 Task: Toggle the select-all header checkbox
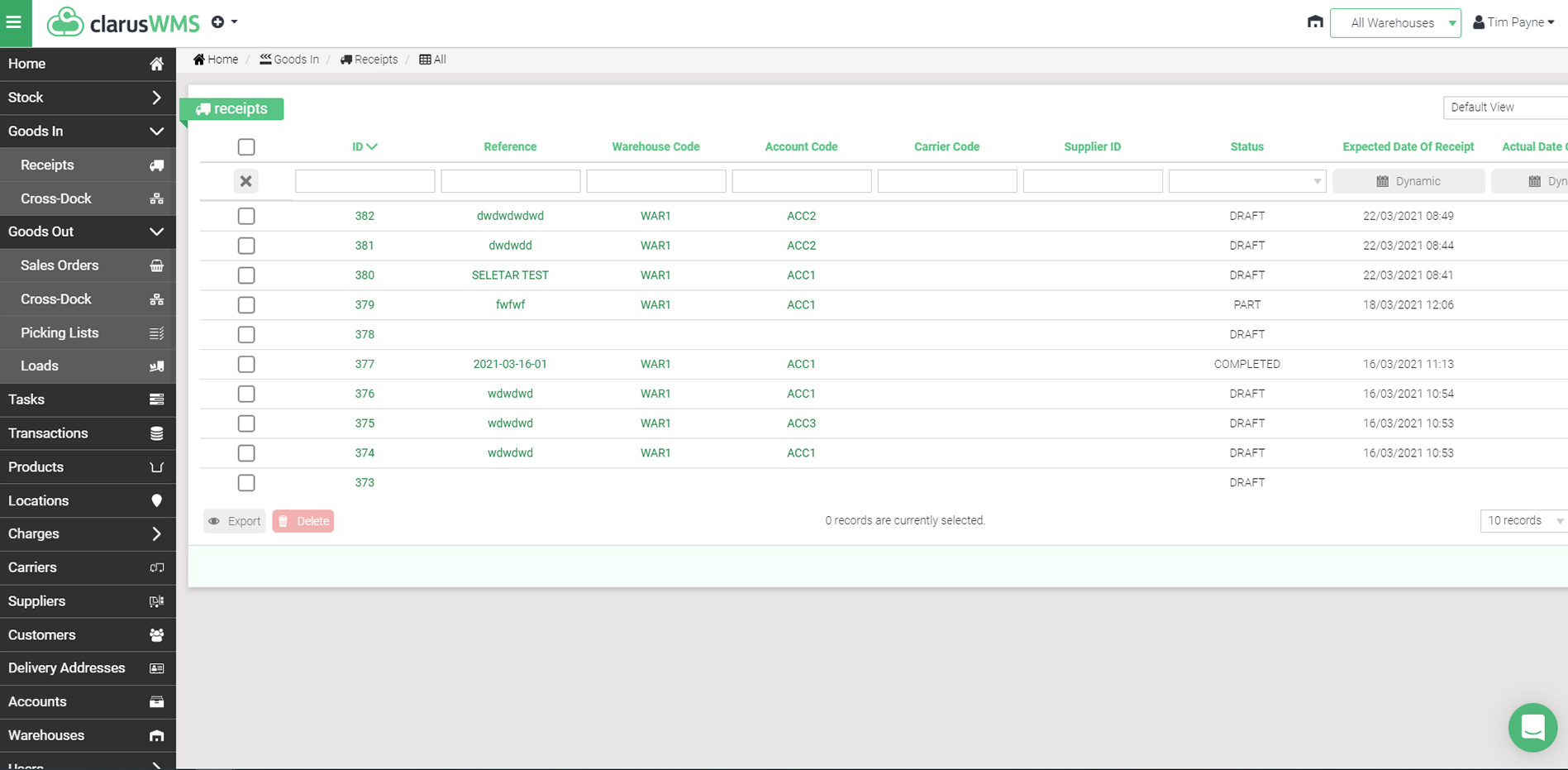[246, 147]
